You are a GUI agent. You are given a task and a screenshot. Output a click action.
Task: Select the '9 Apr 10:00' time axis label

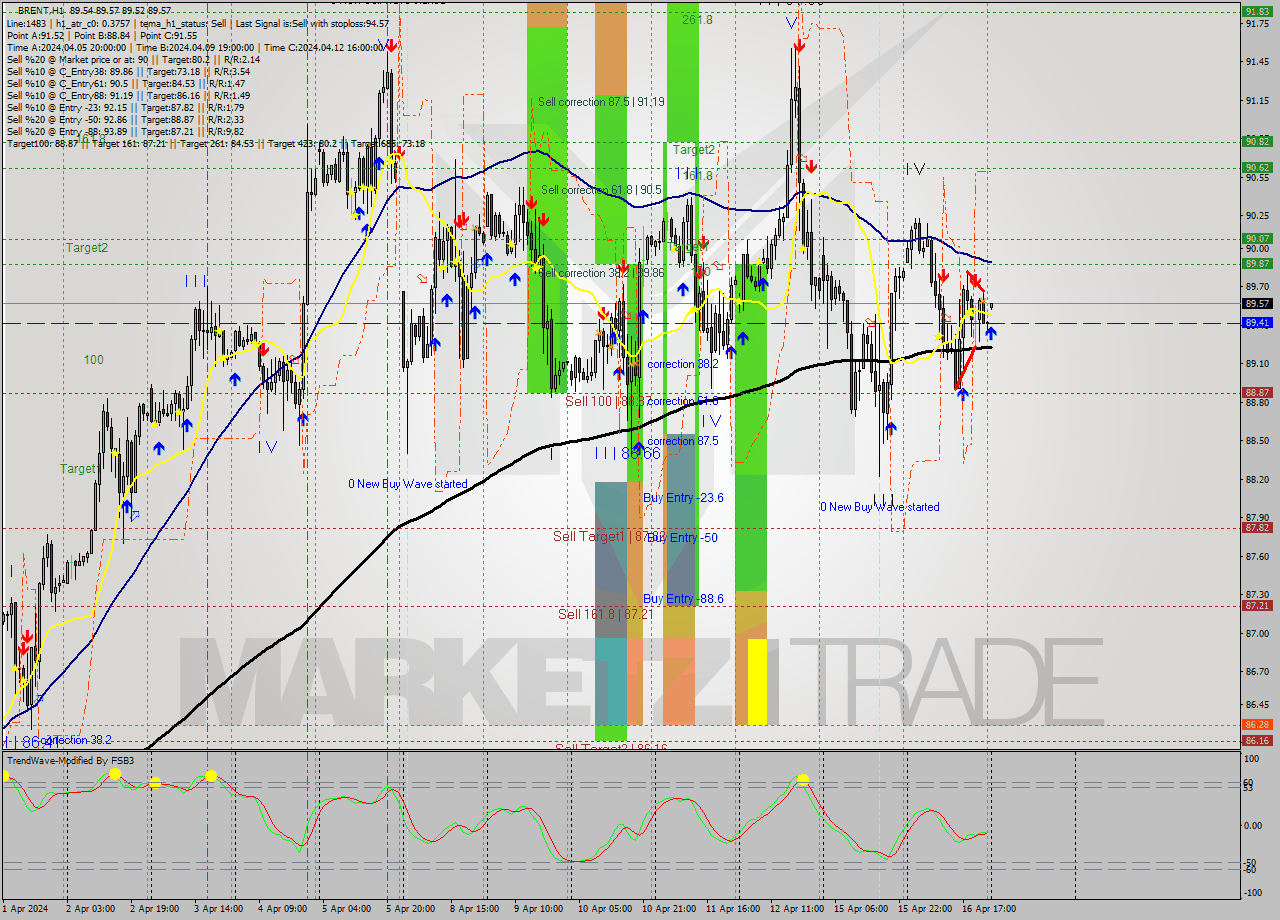tap(538, 909)
